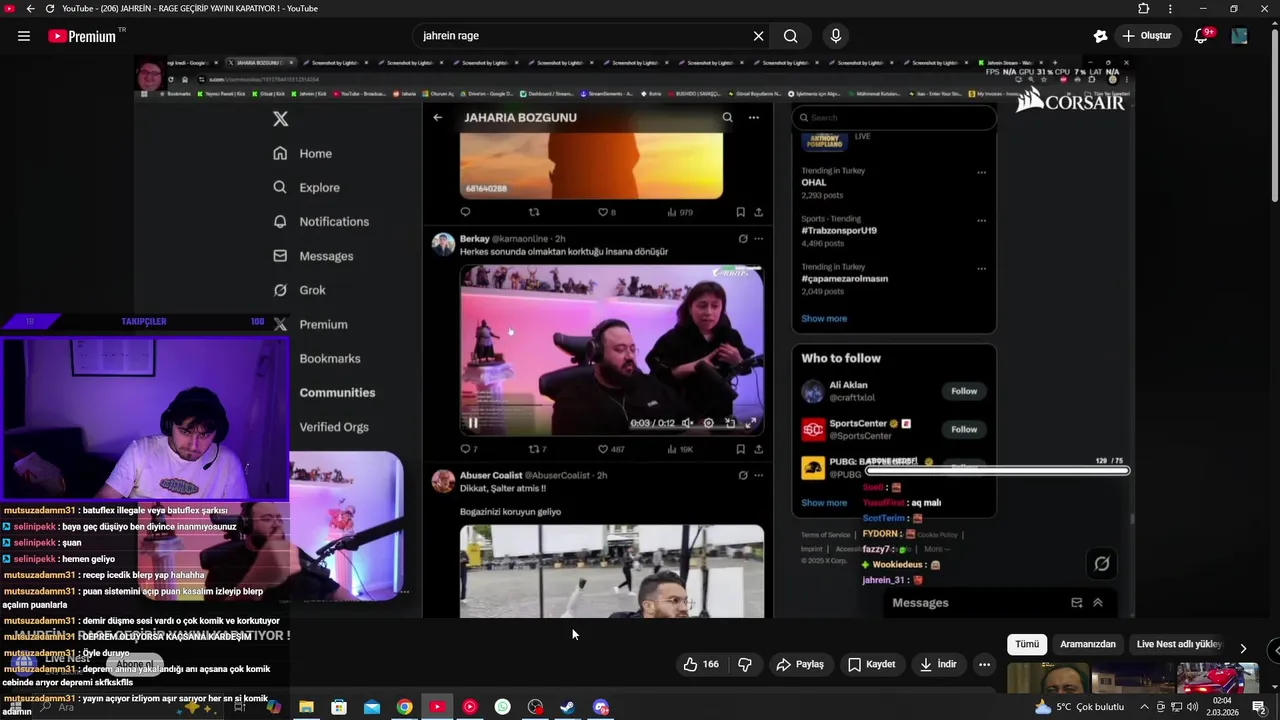The width and height of the screenshot is (1280, 720).
Task: Open Steam from the taskbar
Action: point(567,707)
